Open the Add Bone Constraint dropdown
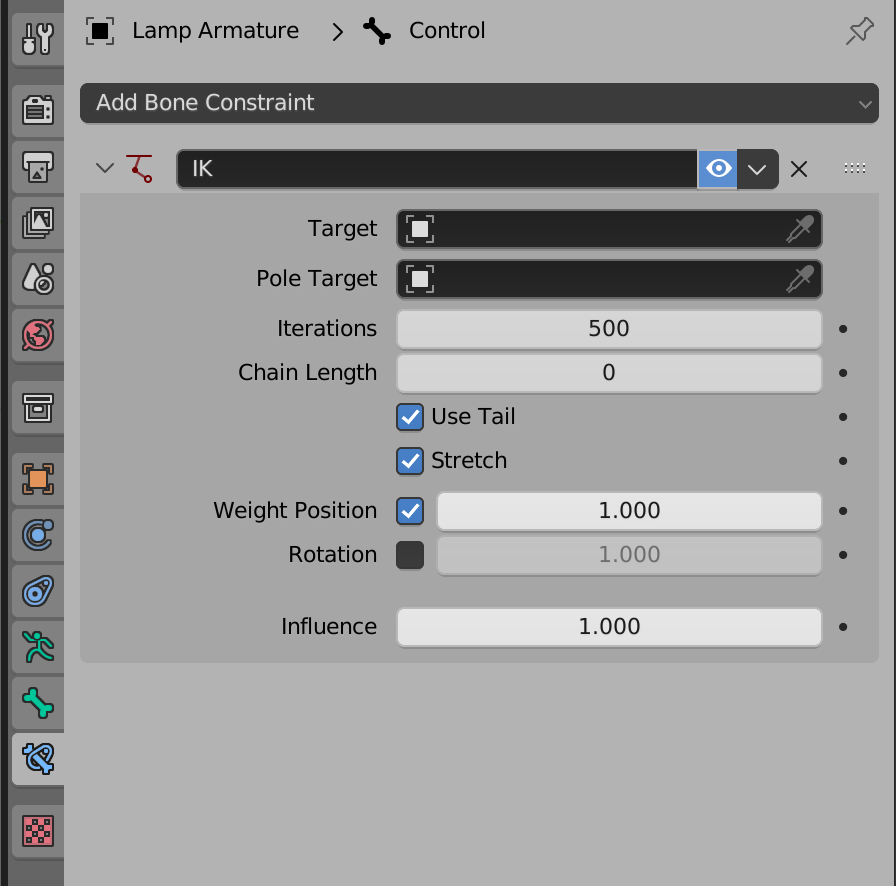The image size is (896, 886). [478, 103]
